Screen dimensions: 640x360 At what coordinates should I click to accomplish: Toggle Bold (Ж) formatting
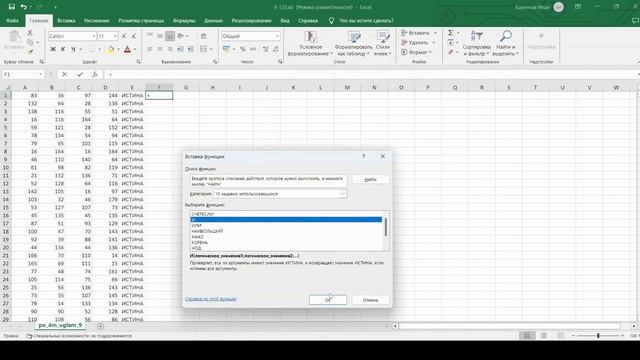(x=53, y=49)
